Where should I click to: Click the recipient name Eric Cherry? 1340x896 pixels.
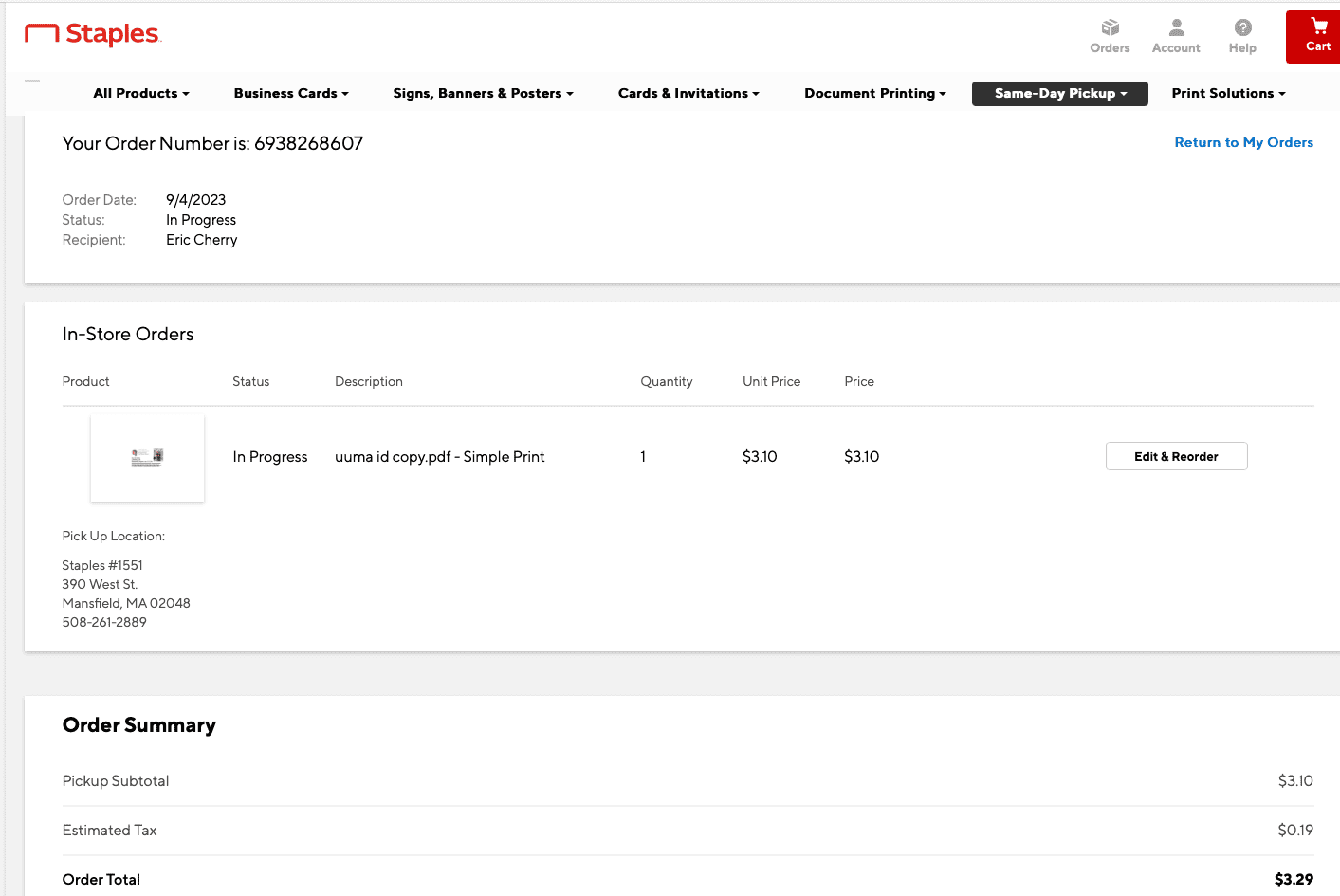[x=202, y=240]
